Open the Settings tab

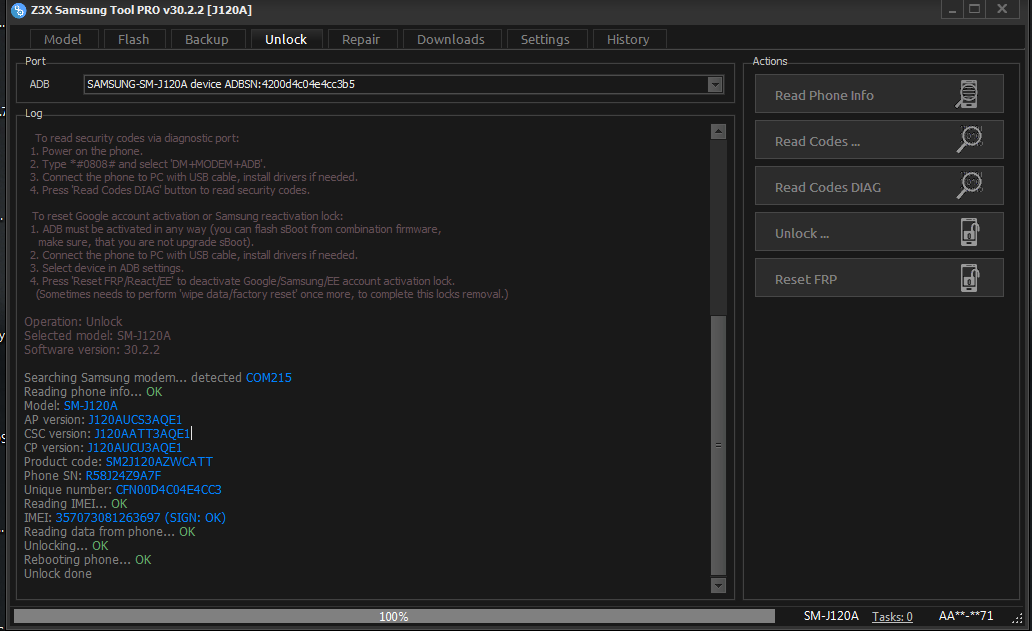click(545, 39)
